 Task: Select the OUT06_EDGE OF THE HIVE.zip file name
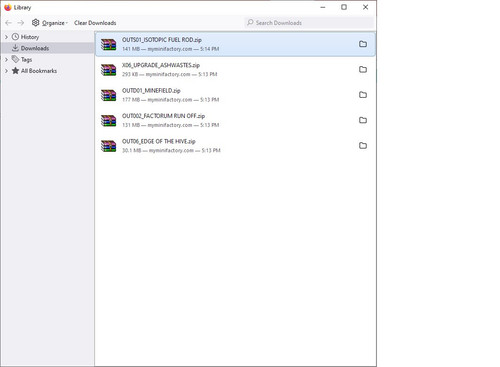(159, 141)
